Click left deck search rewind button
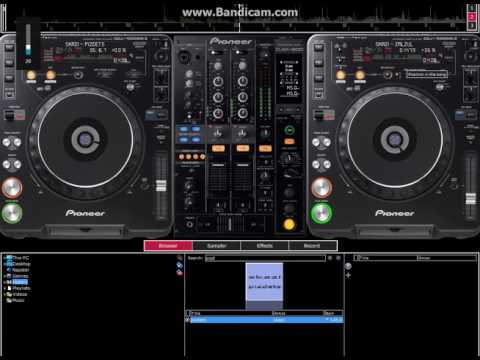Viewport: 480px width, 360px height. point(7,164)
